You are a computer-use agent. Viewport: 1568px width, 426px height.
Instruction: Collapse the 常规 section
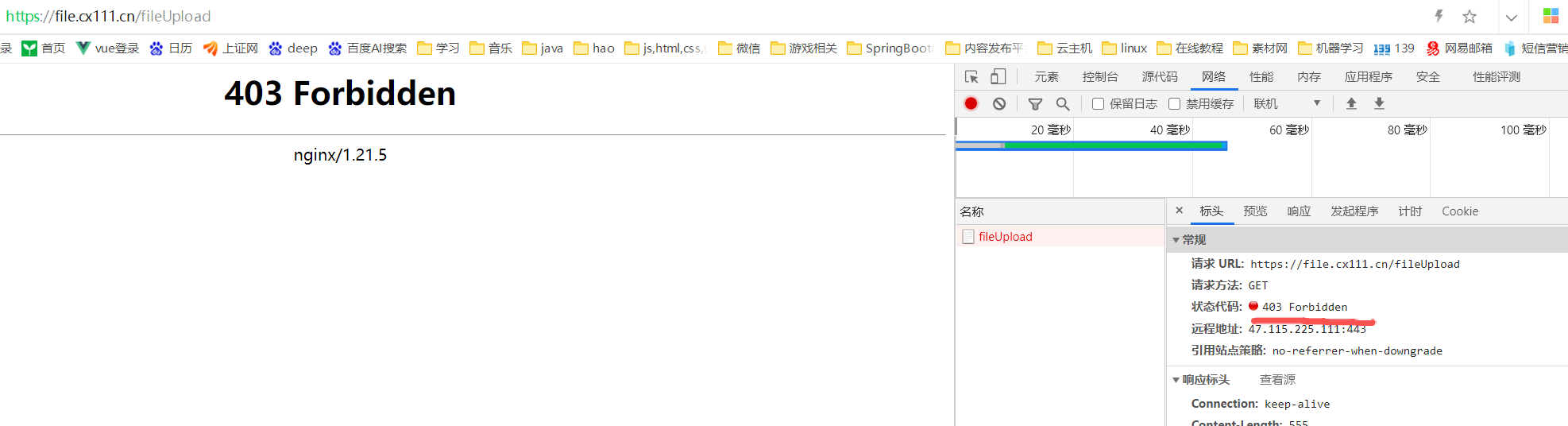click(1176, 240)
